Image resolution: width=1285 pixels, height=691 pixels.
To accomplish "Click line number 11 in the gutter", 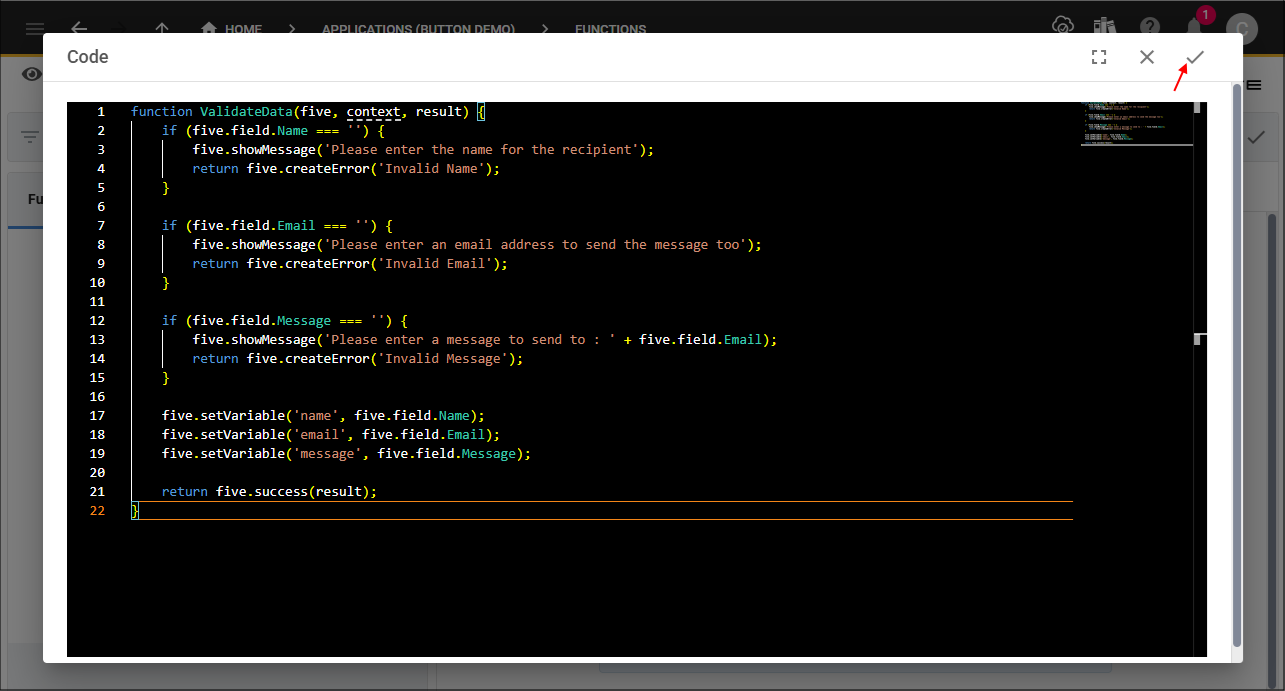I will click(97, 302).
